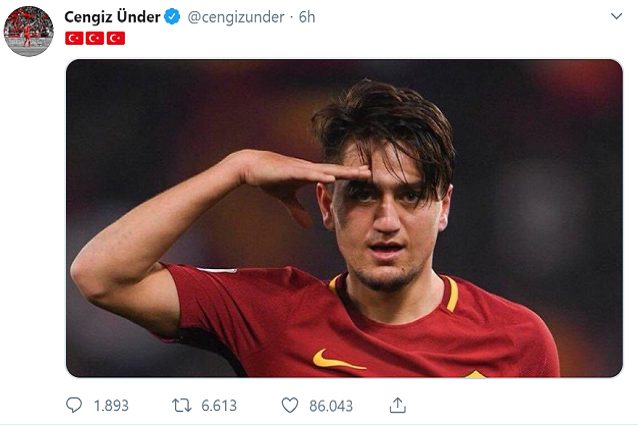Image resolution: width=638 pixels, height=425 pixels.
Task: Click the 6.613 retweets count
Action: (x=219, y=405)
